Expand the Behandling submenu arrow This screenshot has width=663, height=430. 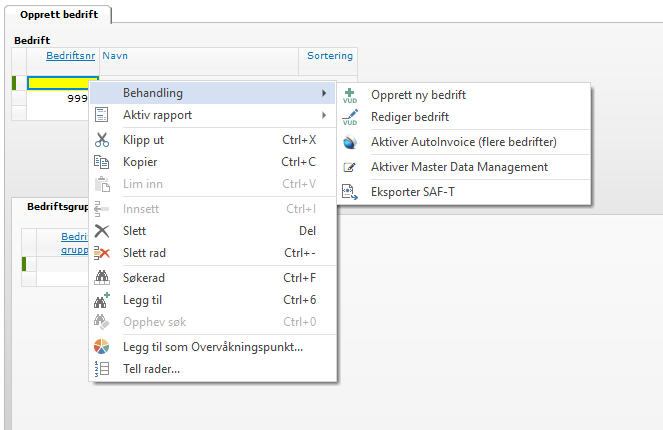(x=324, y=93)
